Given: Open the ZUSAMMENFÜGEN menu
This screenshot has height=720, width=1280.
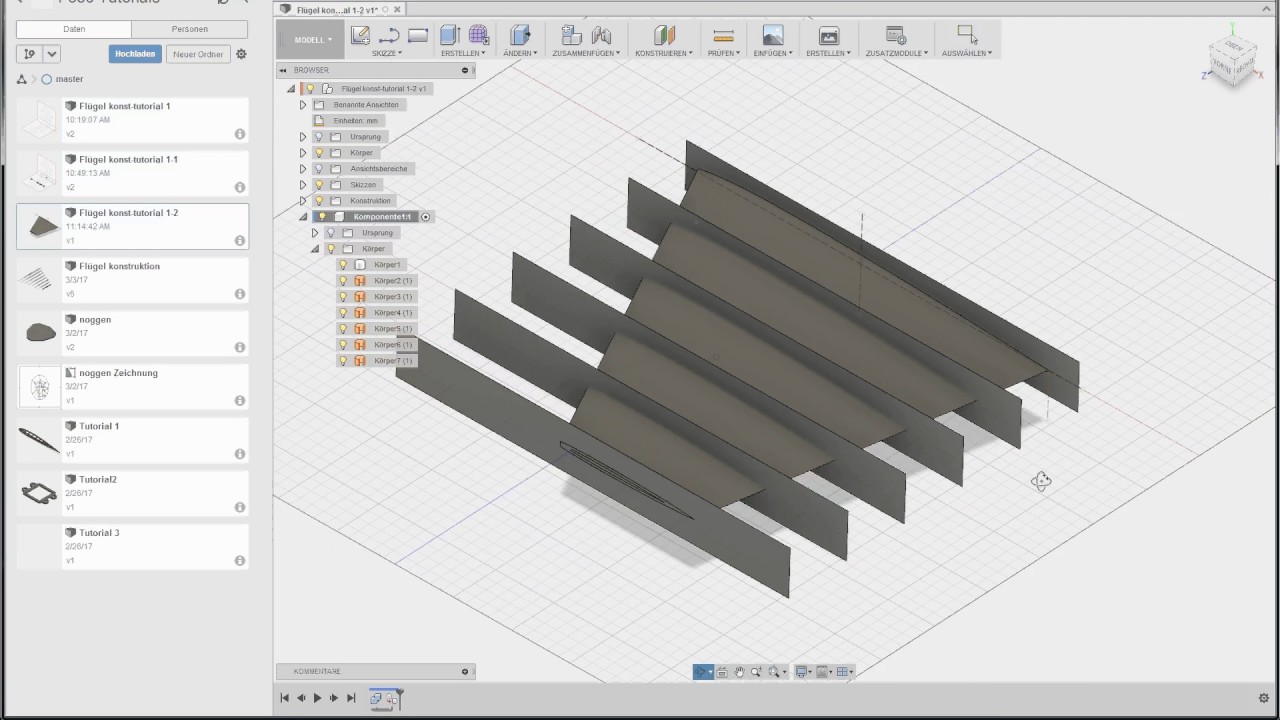Looking at the screenshot, I should (586, 53).
